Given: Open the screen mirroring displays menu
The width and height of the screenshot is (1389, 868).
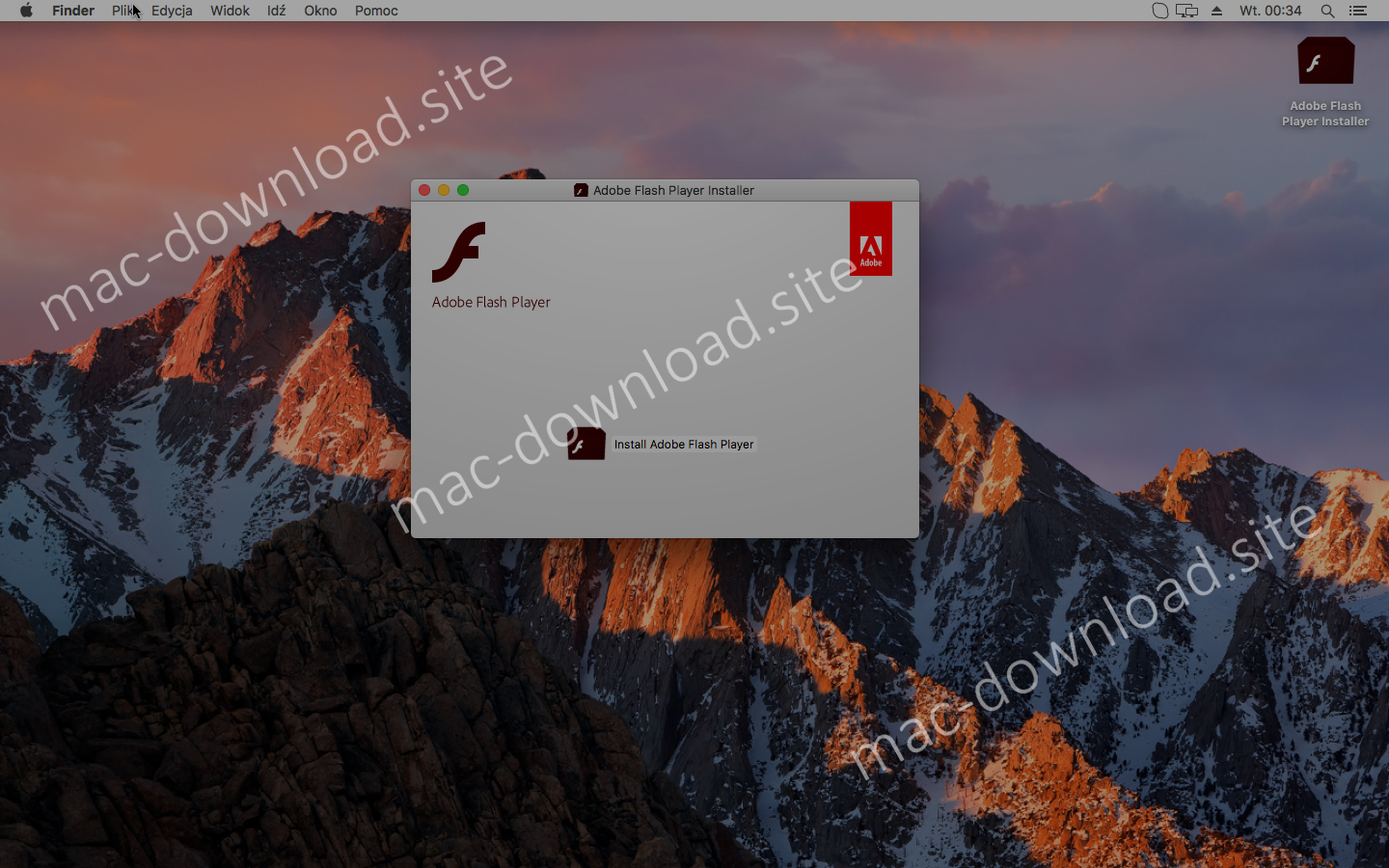Looking at the screenshot, I should (x=1187, y=11).
